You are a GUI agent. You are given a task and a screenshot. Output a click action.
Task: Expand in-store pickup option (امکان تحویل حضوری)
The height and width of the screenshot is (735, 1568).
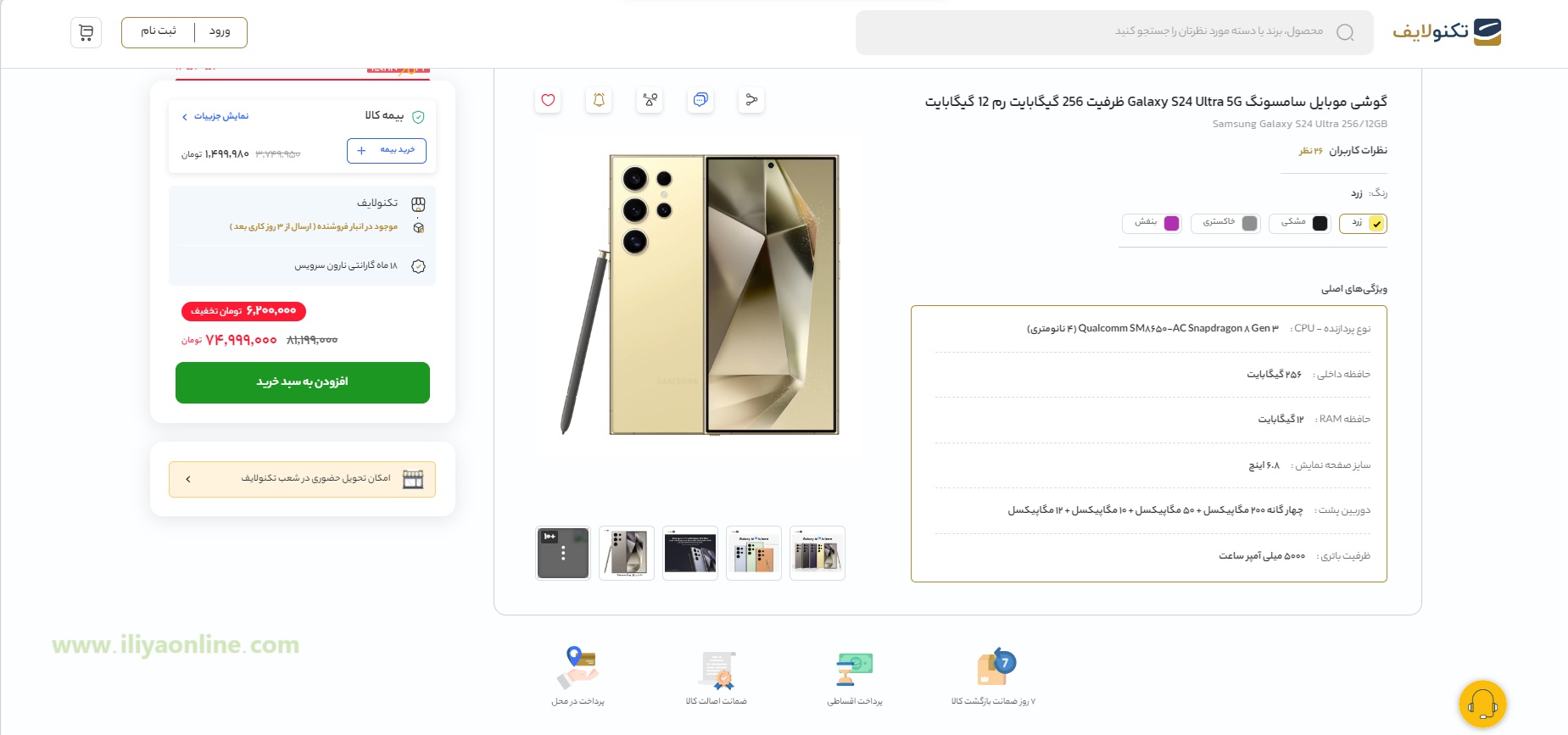tap(302, 479)
